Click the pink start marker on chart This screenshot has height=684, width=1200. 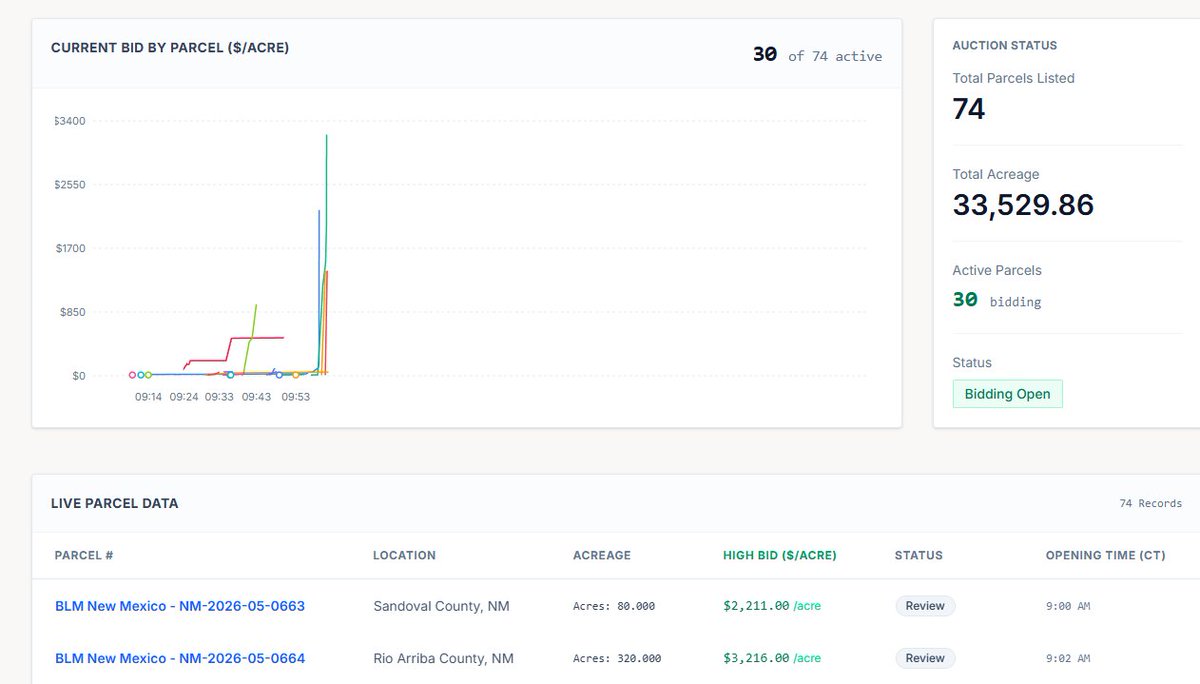point(132,375)
